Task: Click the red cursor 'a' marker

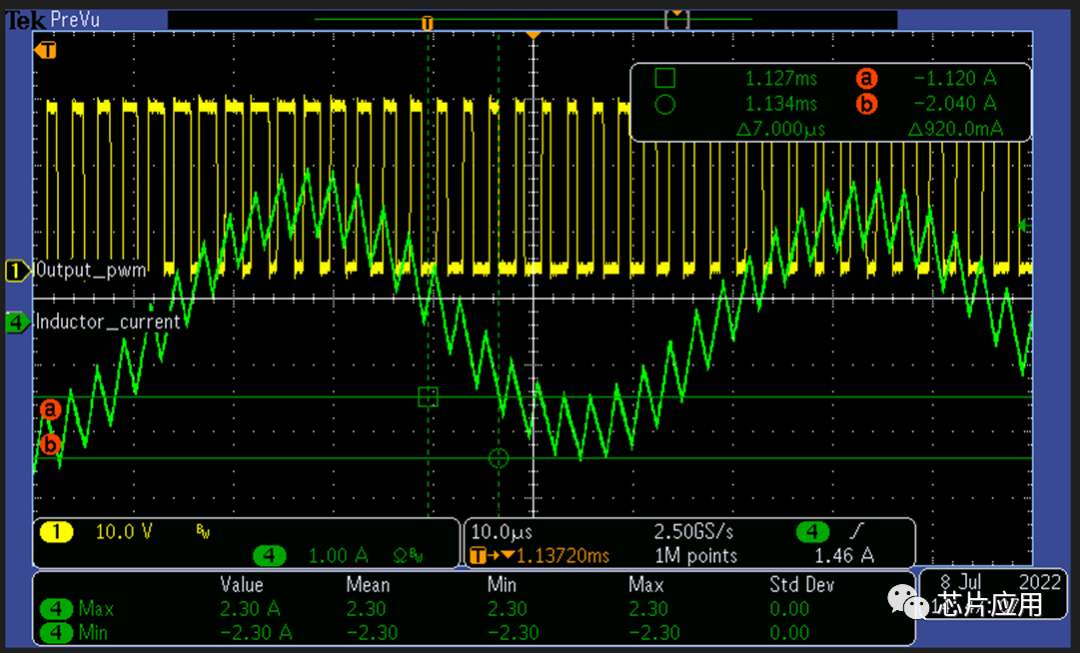Action: click(50, 409)
